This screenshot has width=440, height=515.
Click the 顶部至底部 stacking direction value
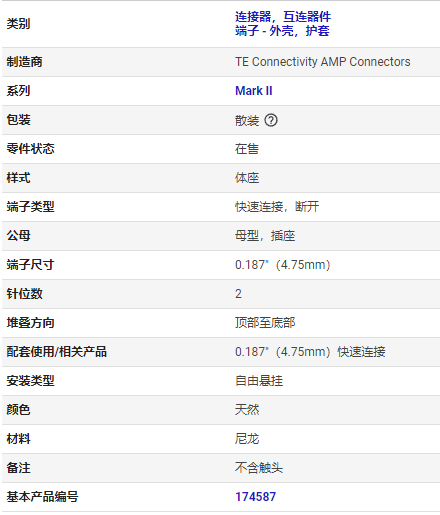[265, 322]
